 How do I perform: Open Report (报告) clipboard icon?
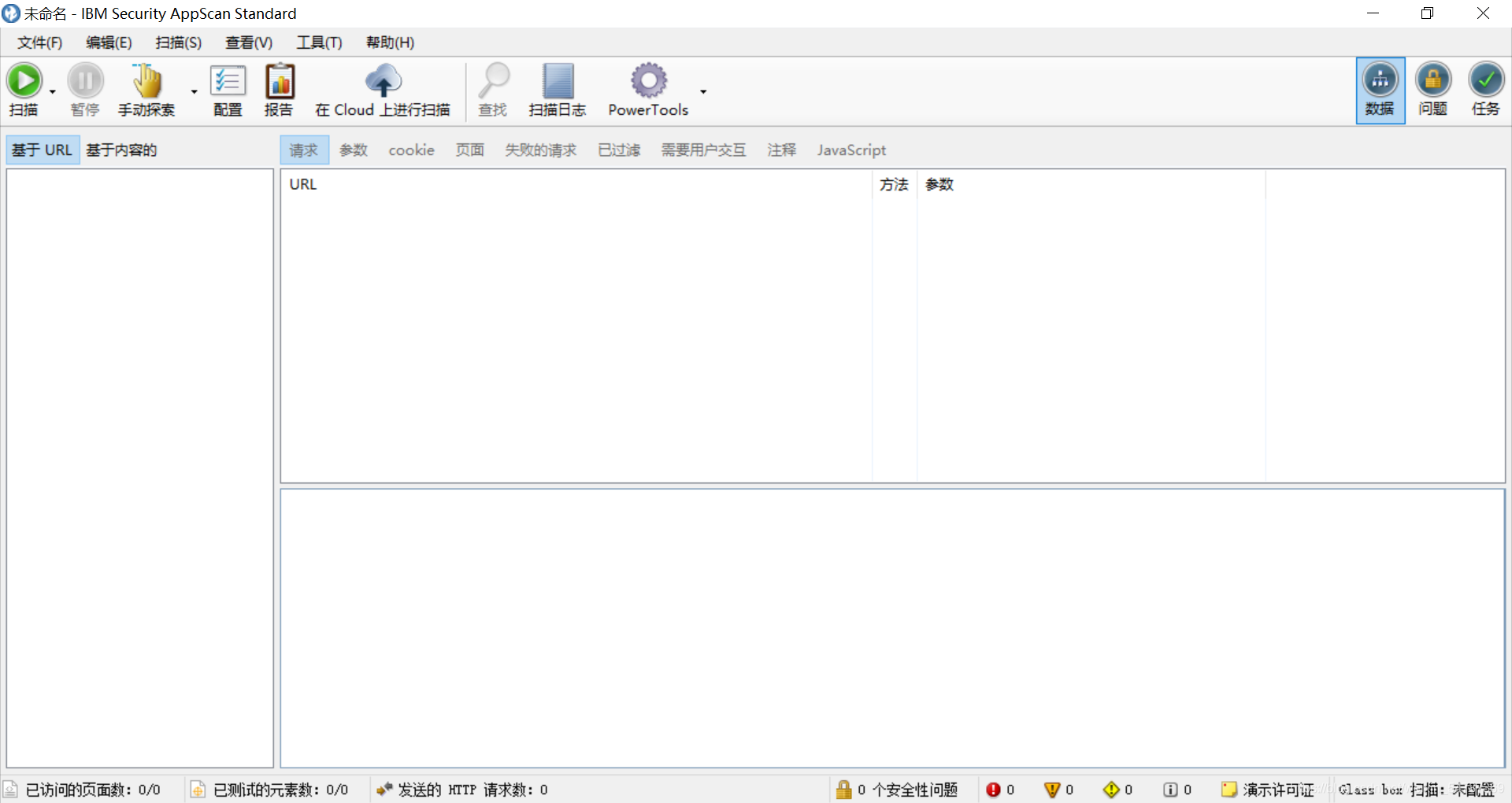click(x=280, y=80)
